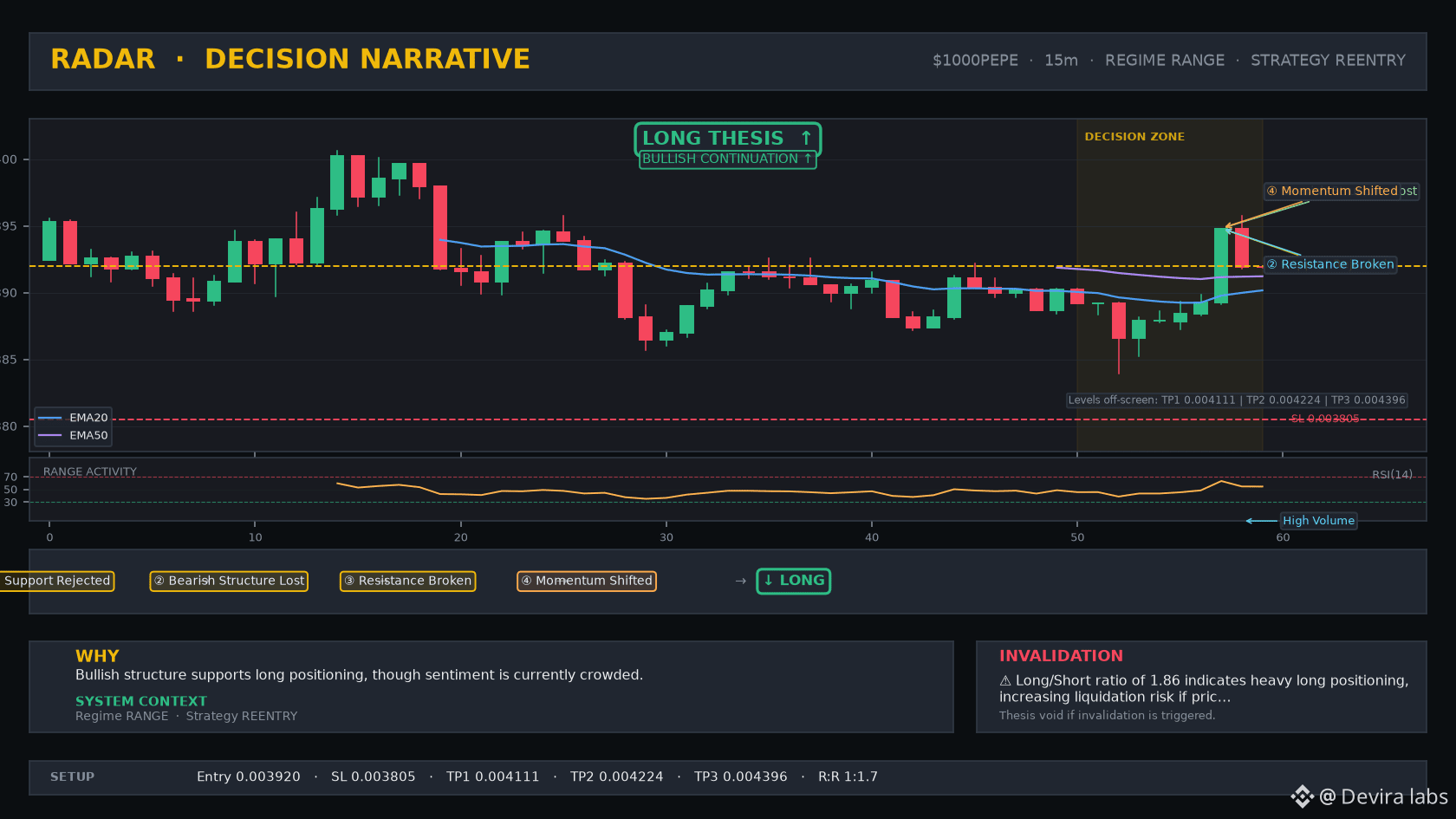Click the TP2 0.004224 setup value

[617, 777]
